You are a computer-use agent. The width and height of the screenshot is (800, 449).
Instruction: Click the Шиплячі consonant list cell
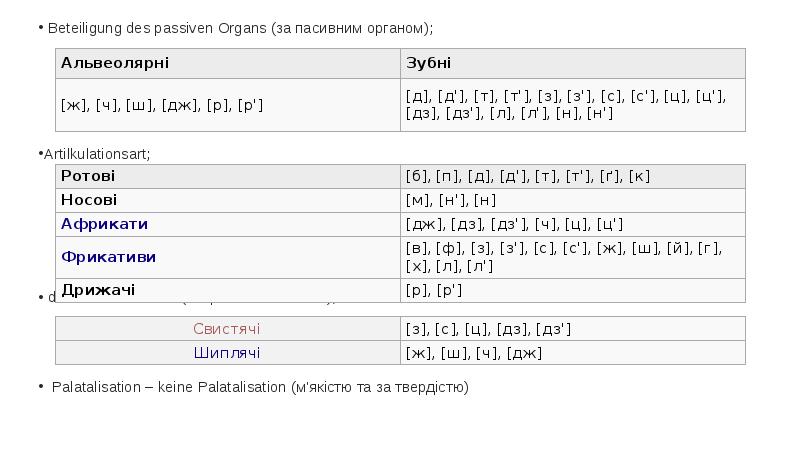point(573,353)
